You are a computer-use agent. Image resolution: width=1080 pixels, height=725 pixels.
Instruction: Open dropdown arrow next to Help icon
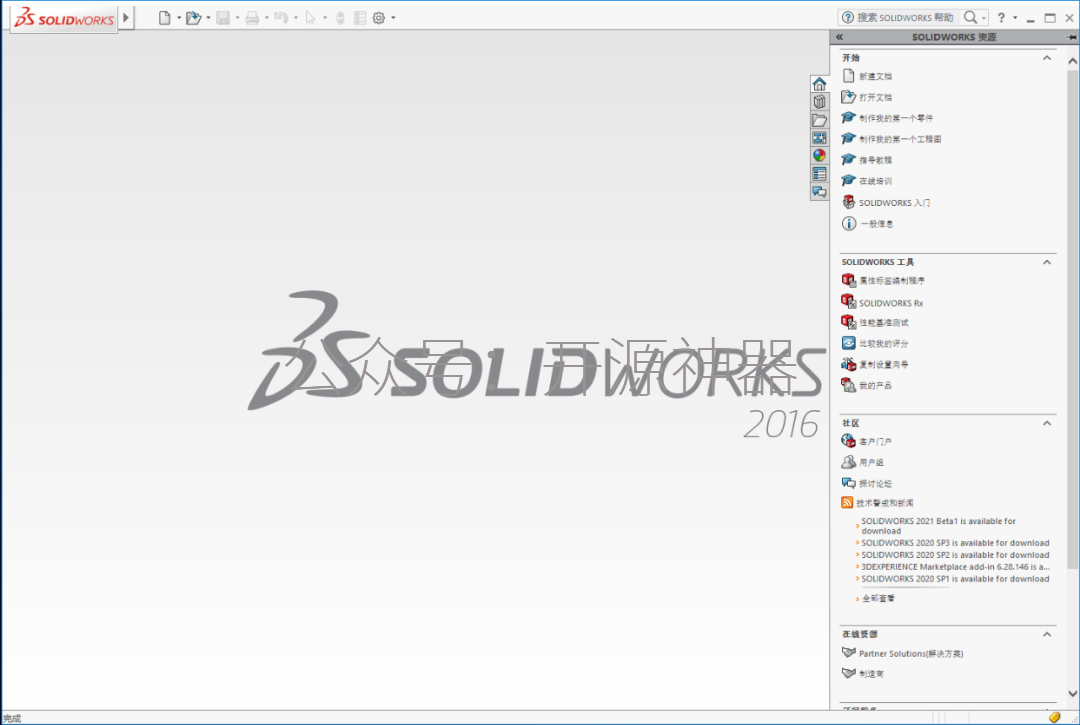(1015, 18)
